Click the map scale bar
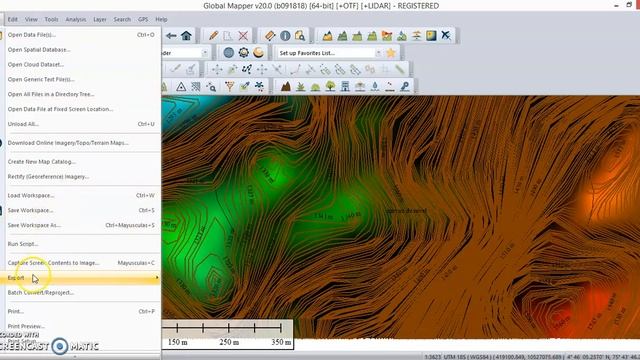 click(228, 334)
